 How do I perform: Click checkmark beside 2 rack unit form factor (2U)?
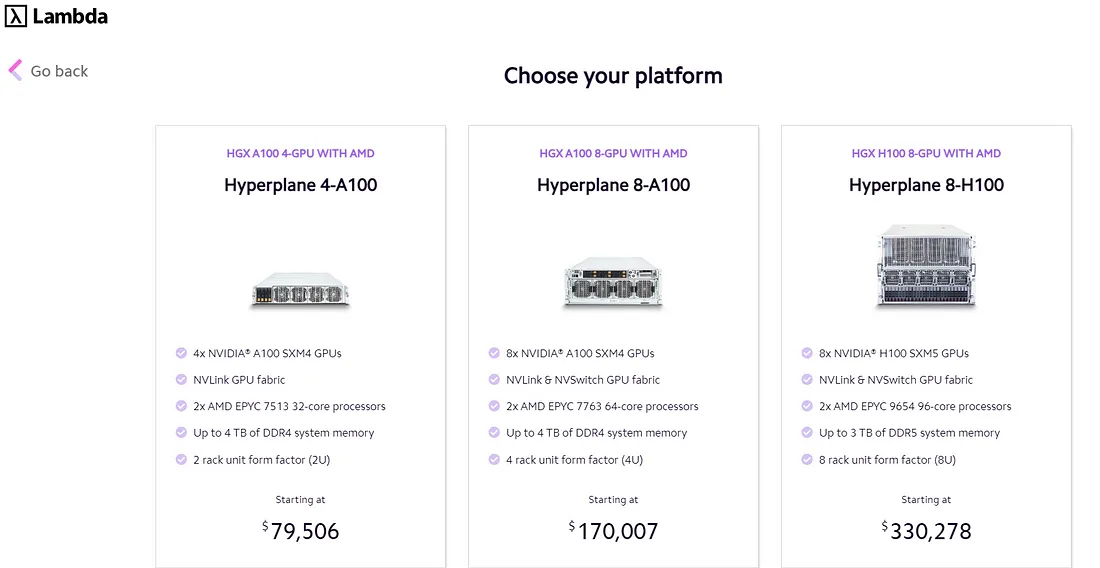point(181,459)
